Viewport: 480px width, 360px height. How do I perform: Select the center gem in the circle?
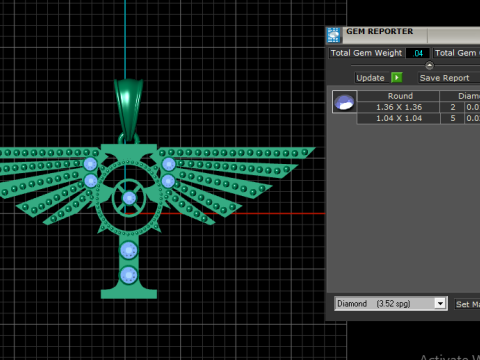(x=129, y=198)
